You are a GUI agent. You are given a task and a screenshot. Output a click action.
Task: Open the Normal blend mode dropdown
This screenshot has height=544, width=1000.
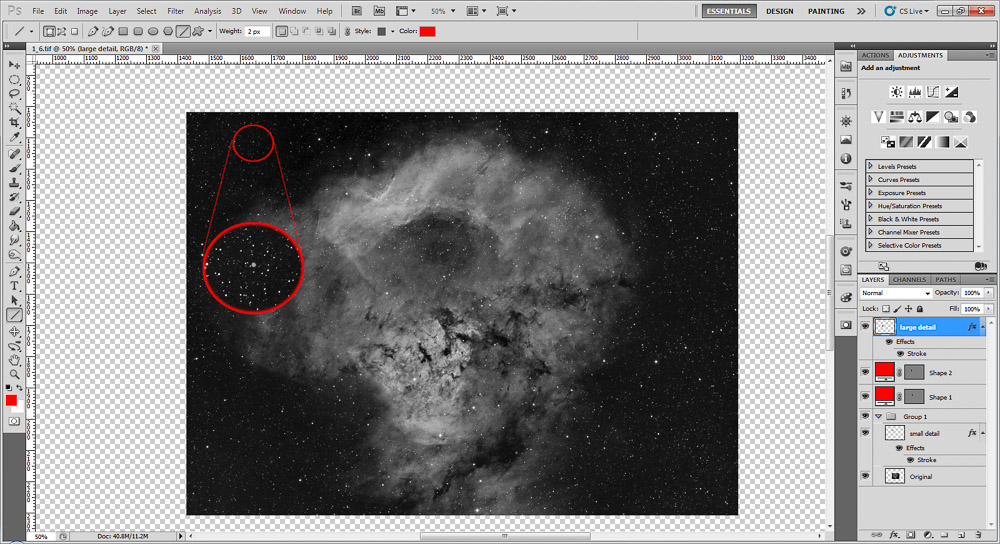tap(895, 293)
